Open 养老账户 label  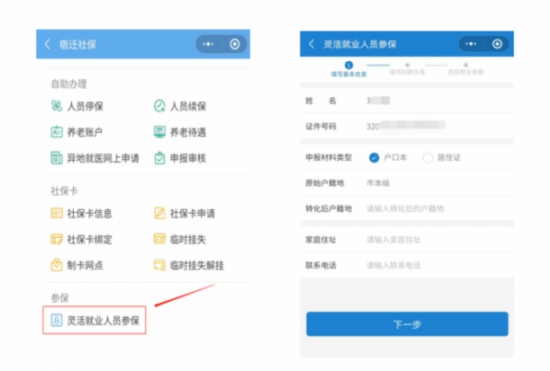(x=85, y=132)
